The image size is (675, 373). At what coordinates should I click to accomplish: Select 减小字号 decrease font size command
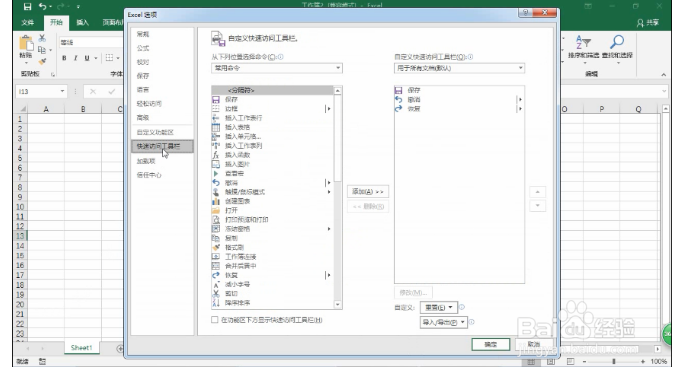[272, 285]
